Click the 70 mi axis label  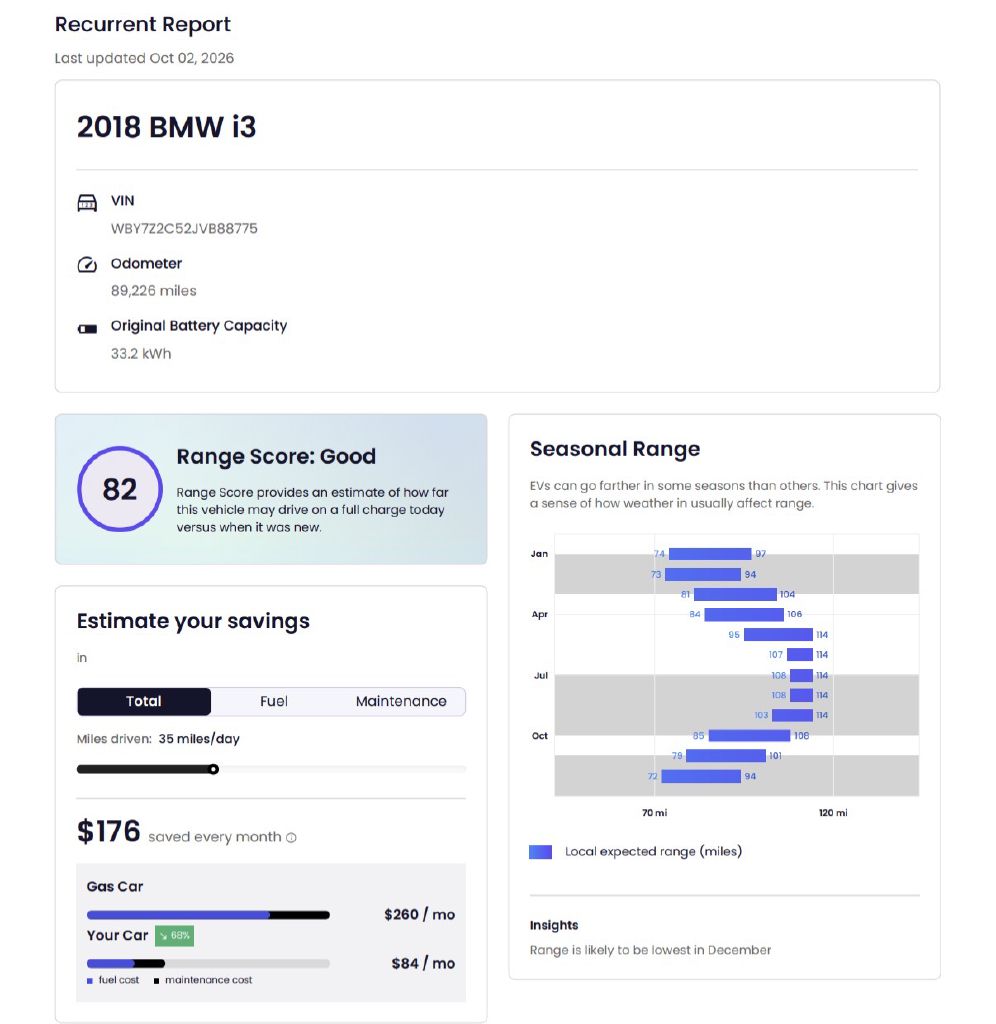click(x=654, y=812)
